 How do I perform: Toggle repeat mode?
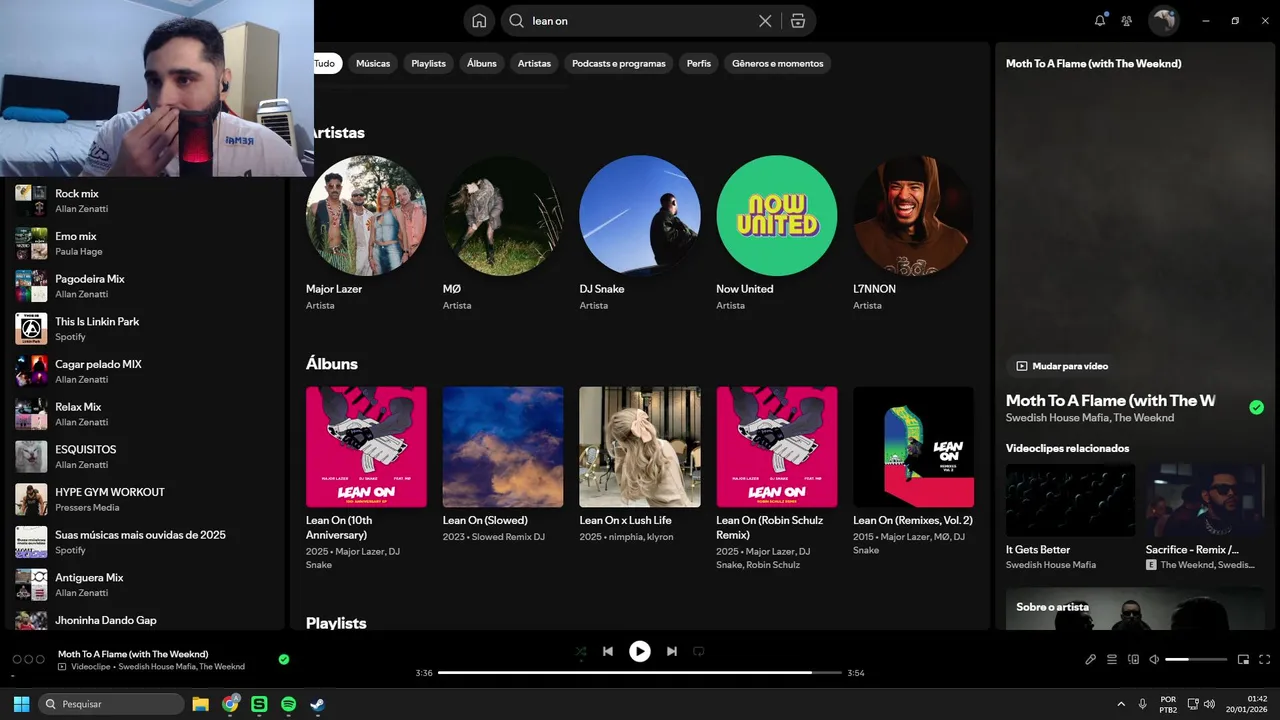(x=699, y=651)
